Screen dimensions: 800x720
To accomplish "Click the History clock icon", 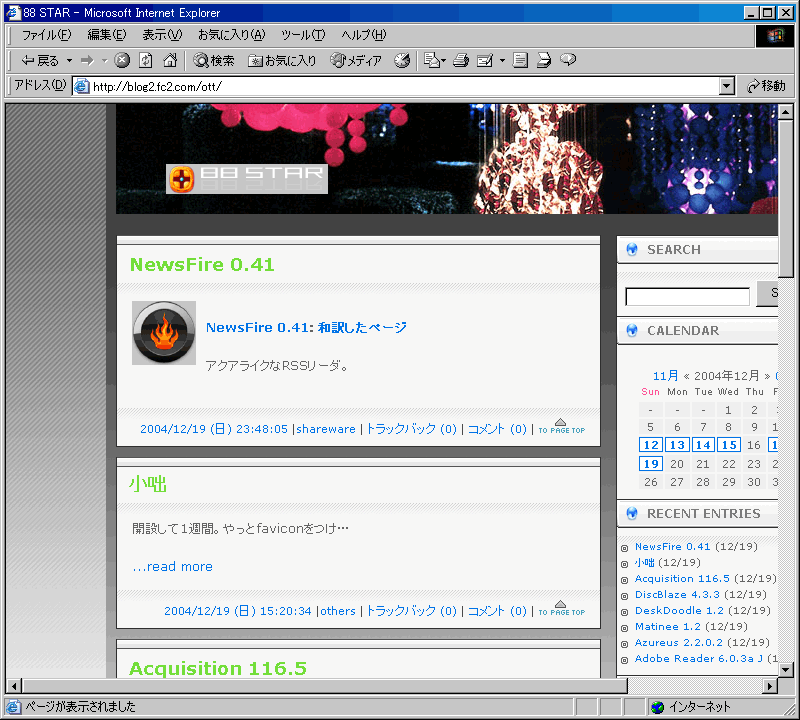I will (402, 61).
